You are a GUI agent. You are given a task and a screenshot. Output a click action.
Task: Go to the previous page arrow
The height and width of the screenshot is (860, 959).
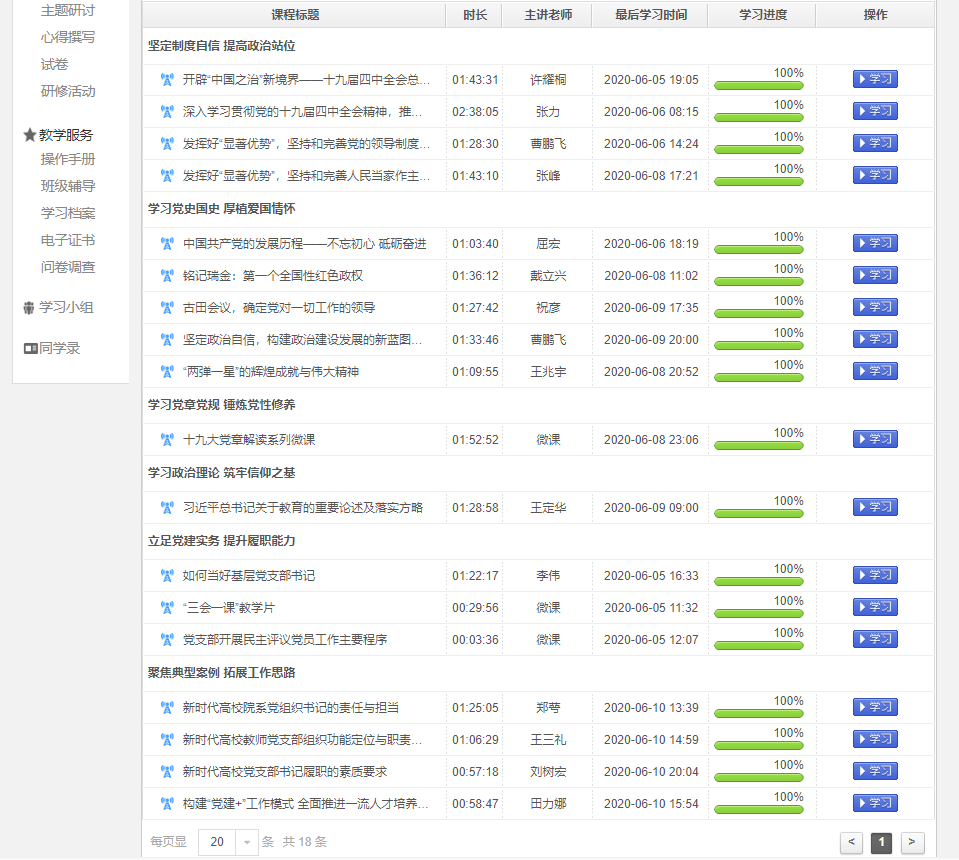click(851, 842)
